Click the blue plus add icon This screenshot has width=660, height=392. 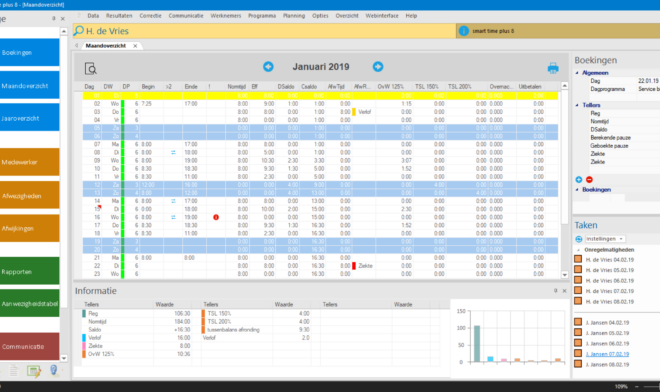pyautogui.click(x=579, y=179)
